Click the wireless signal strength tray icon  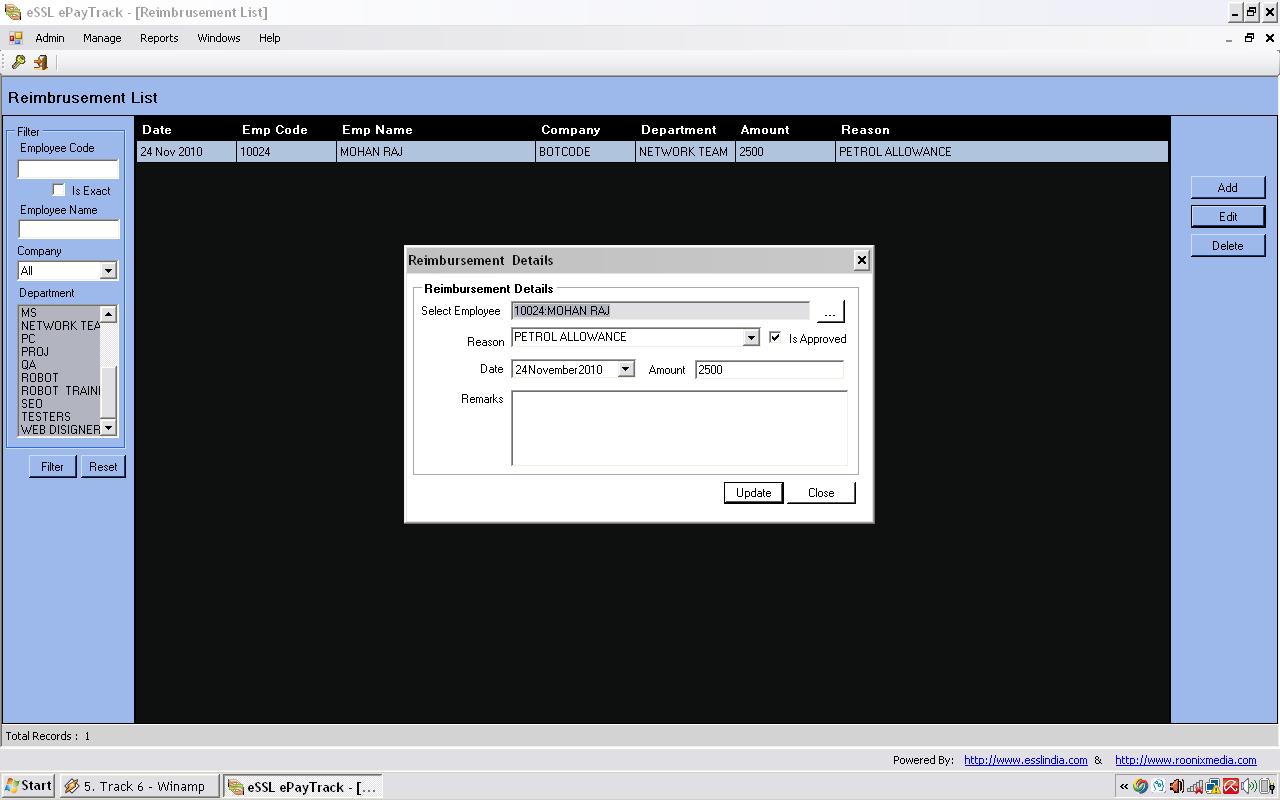(1195, 786)
